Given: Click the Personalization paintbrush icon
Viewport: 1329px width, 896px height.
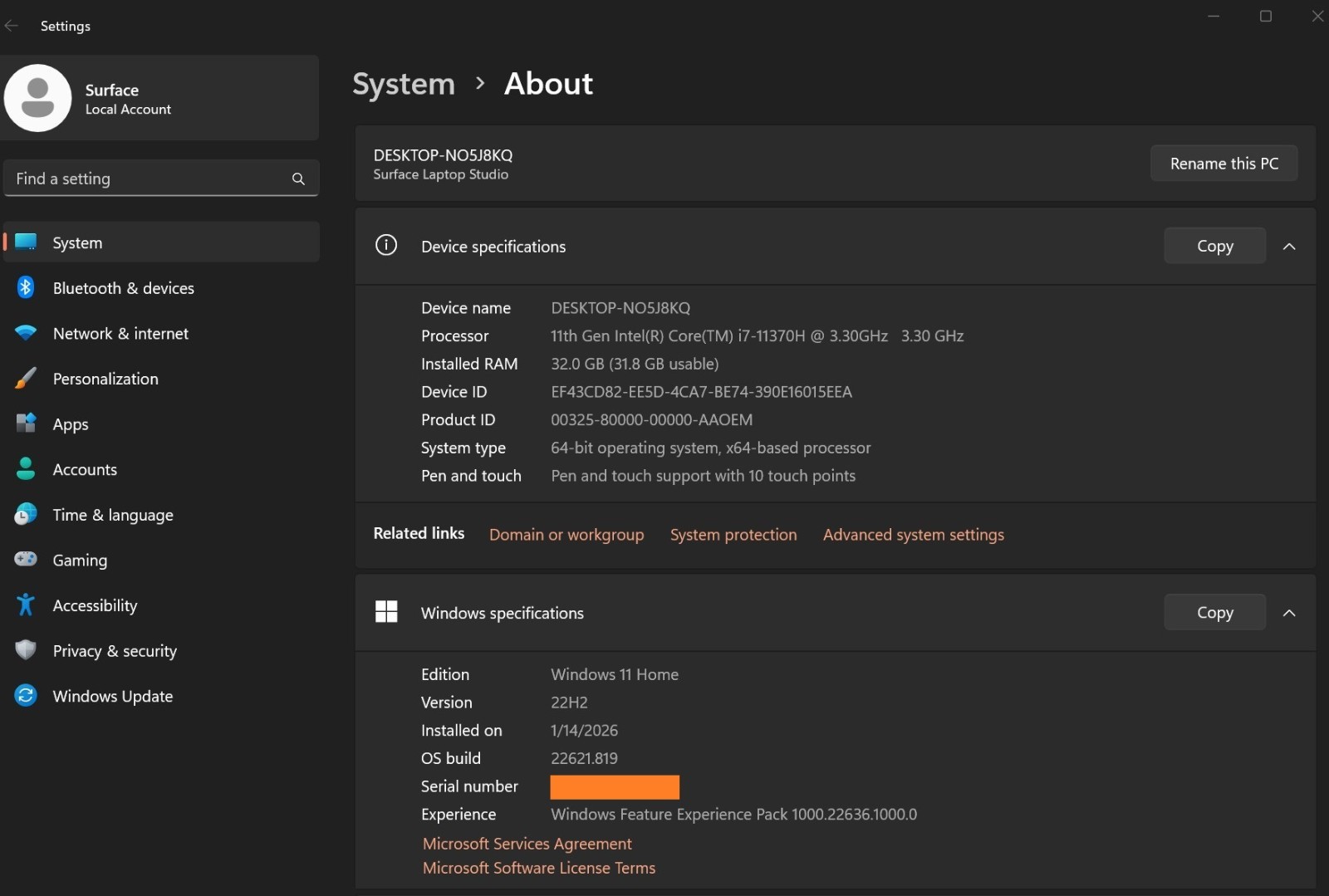Looking at the screenshot, I should click(26, 379).
